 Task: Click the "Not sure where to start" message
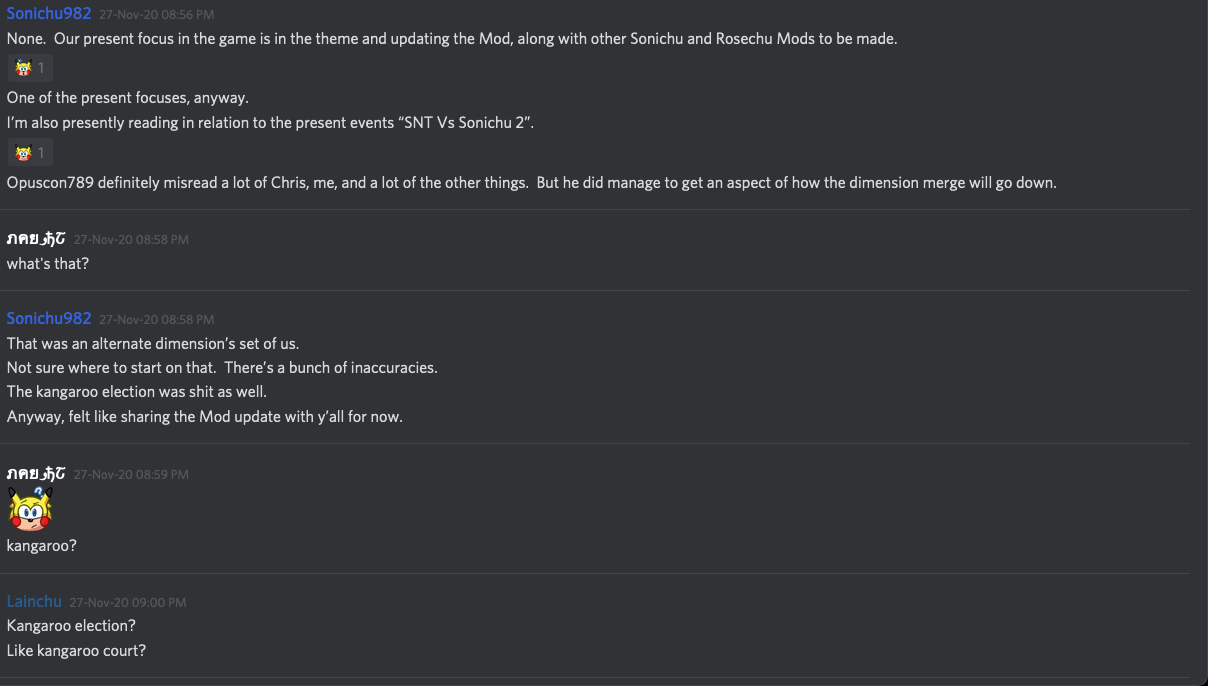tap(222, 368)
